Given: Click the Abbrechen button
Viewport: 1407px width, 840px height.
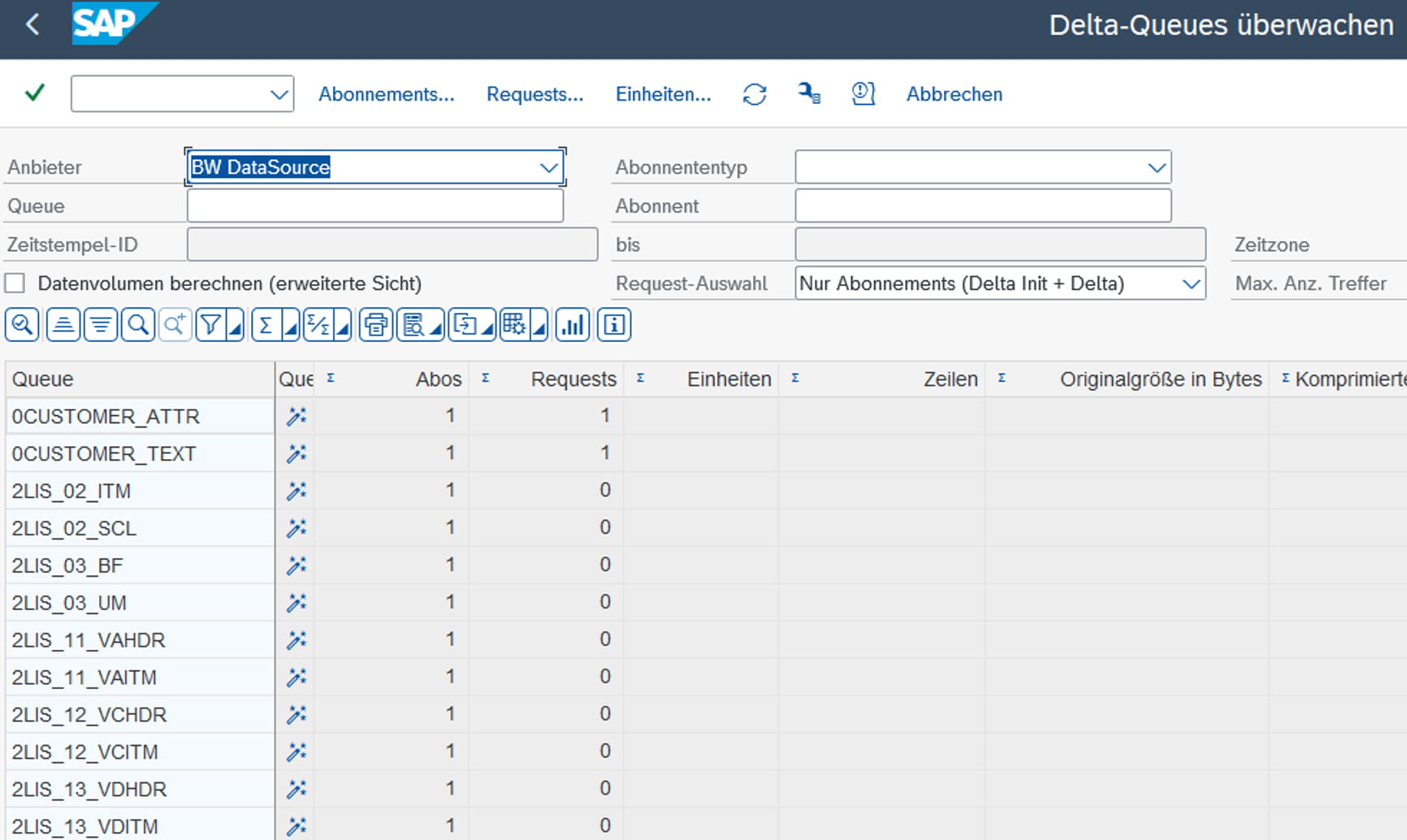Looking at the screenshot, I should pyautogui.click(x=954, y=94).
